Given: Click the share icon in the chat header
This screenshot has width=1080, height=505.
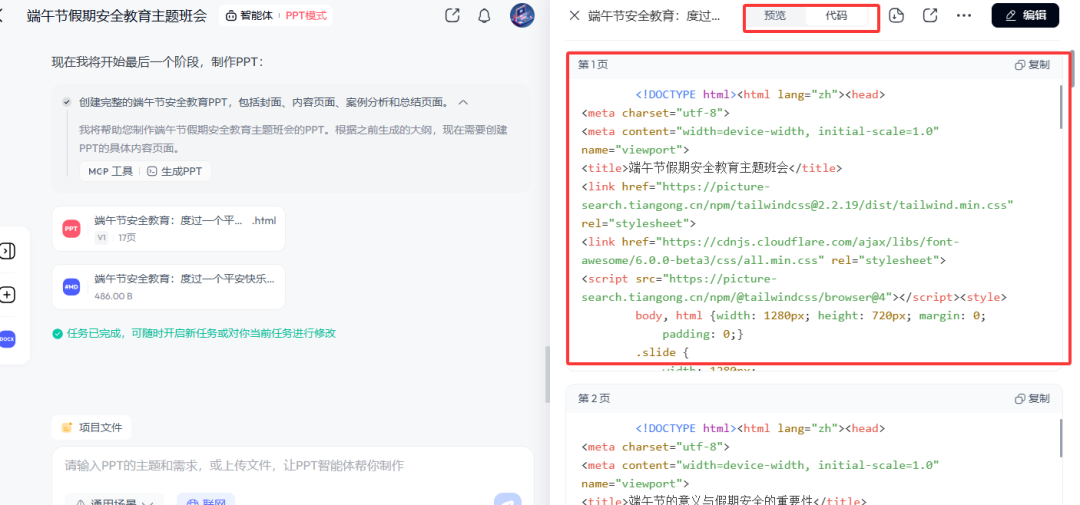Looking at the screenshot, I should [x=452, y=15].
